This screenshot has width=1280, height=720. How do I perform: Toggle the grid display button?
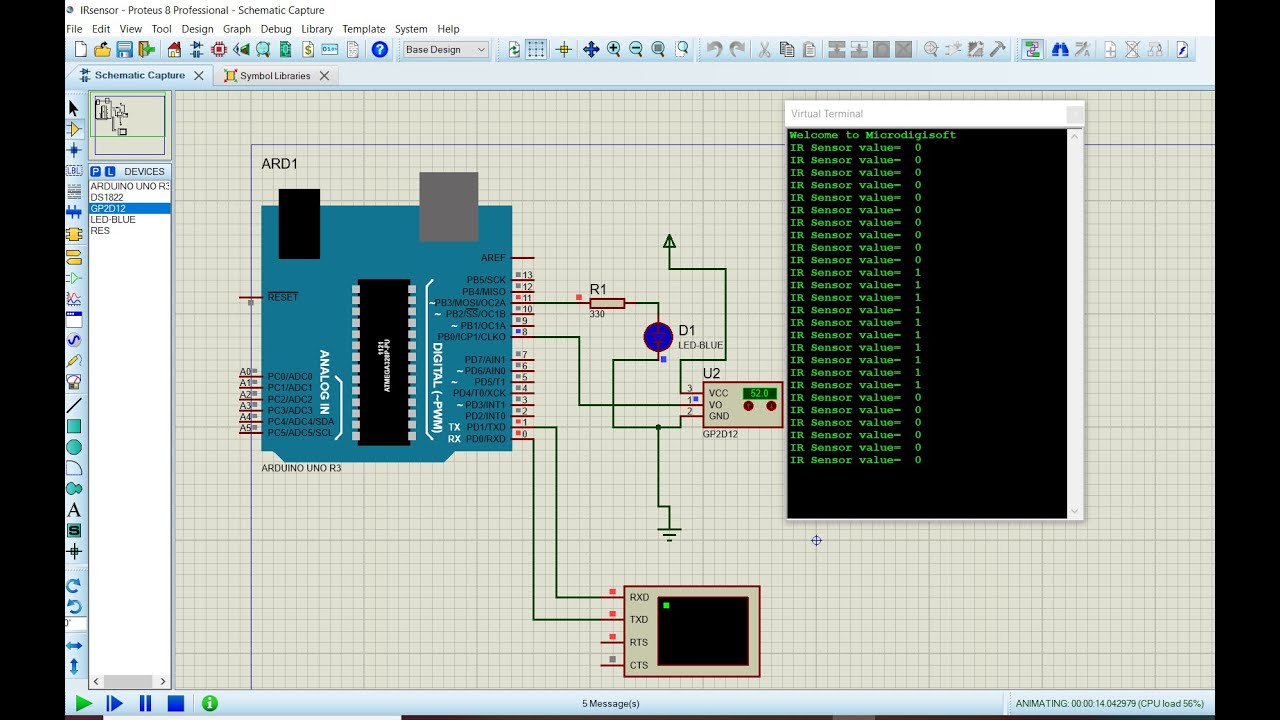click(x=537, y=49)
